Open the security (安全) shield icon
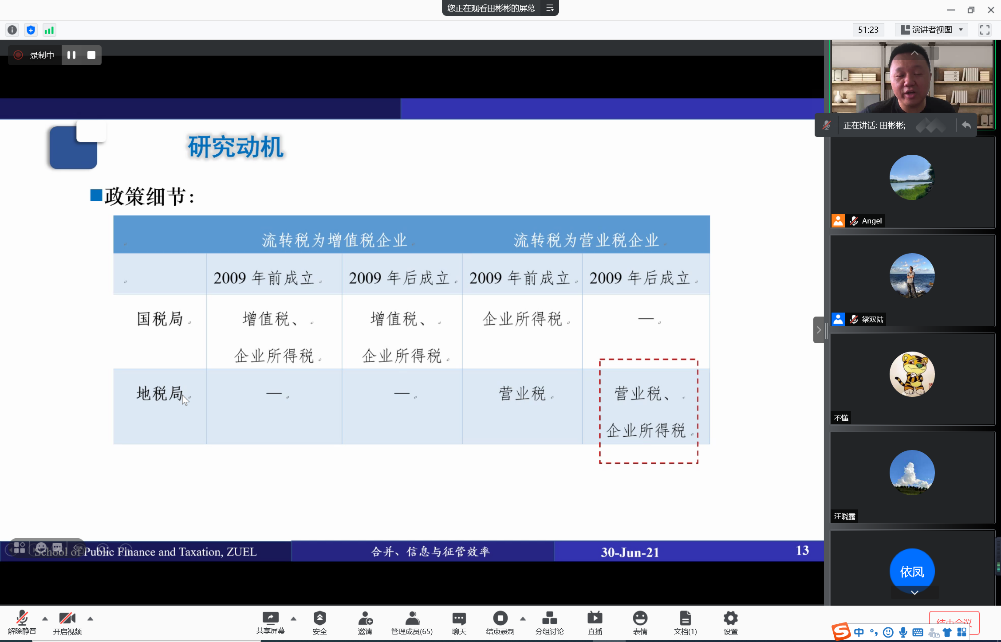 coord(319,621)
